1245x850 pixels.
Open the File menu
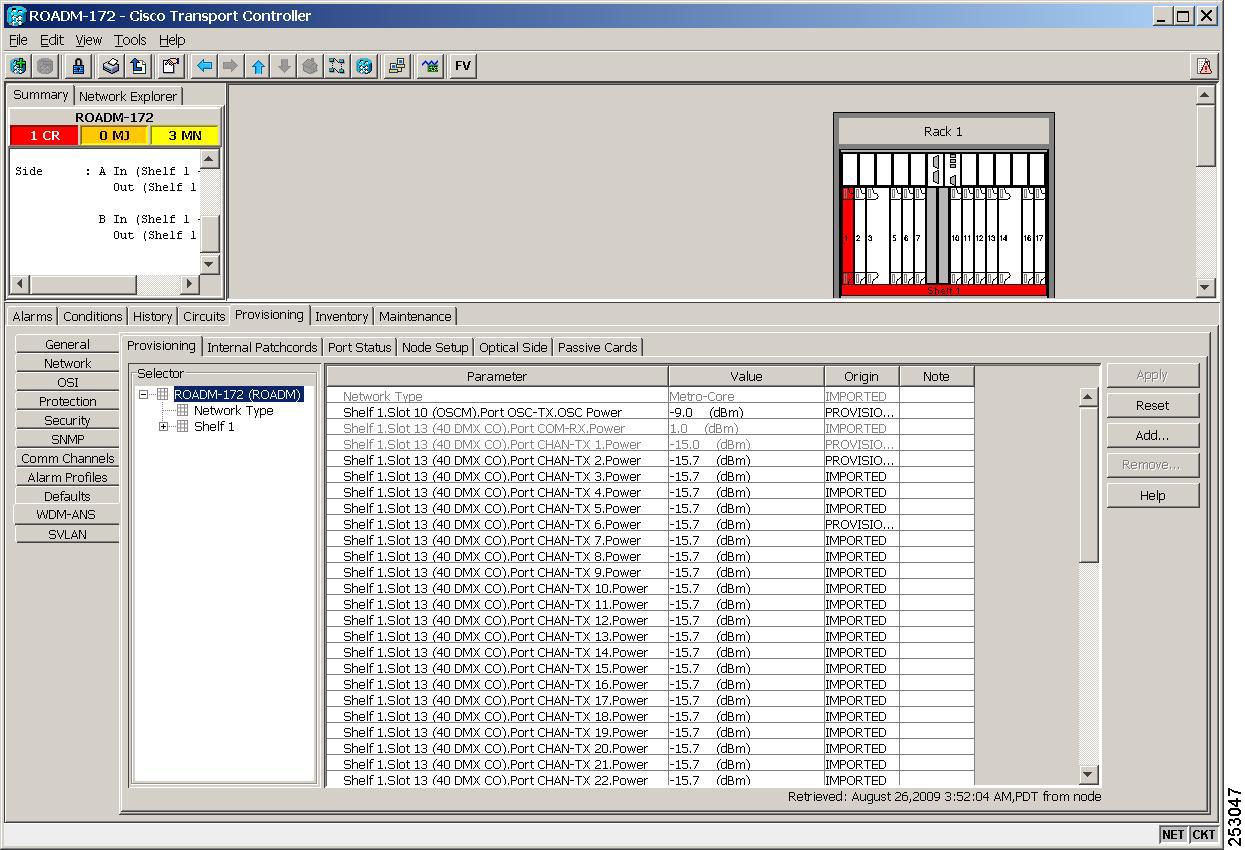(x=18, y=40)
